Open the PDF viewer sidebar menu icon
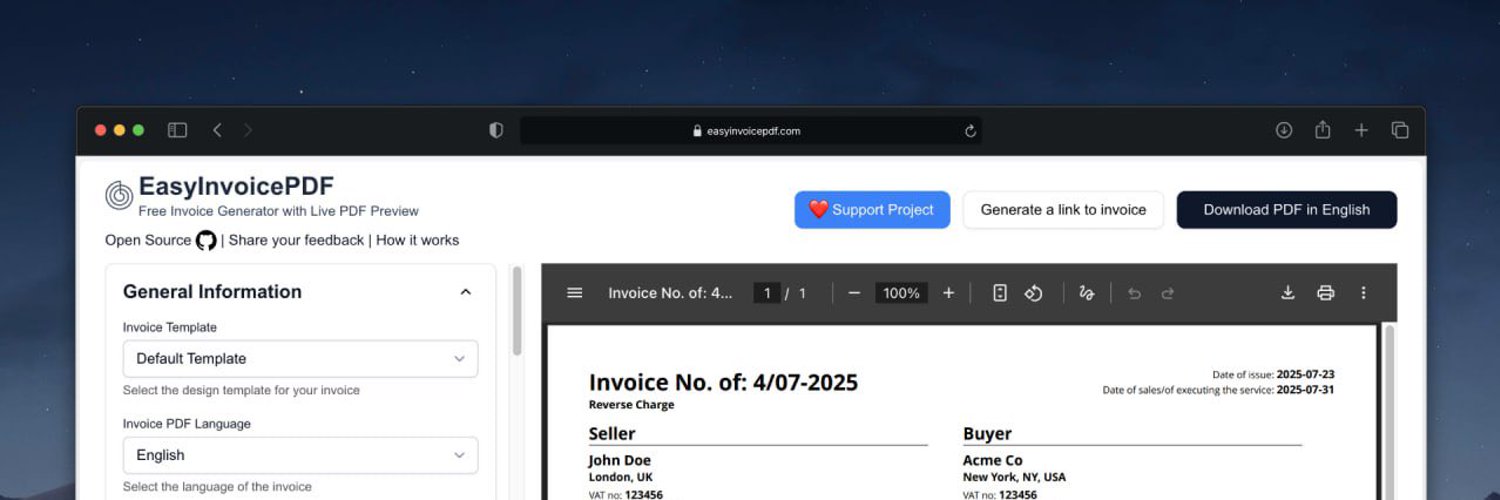Viewport: 1500px width, 500px height. pyautogui.click(x=574, y=293)
